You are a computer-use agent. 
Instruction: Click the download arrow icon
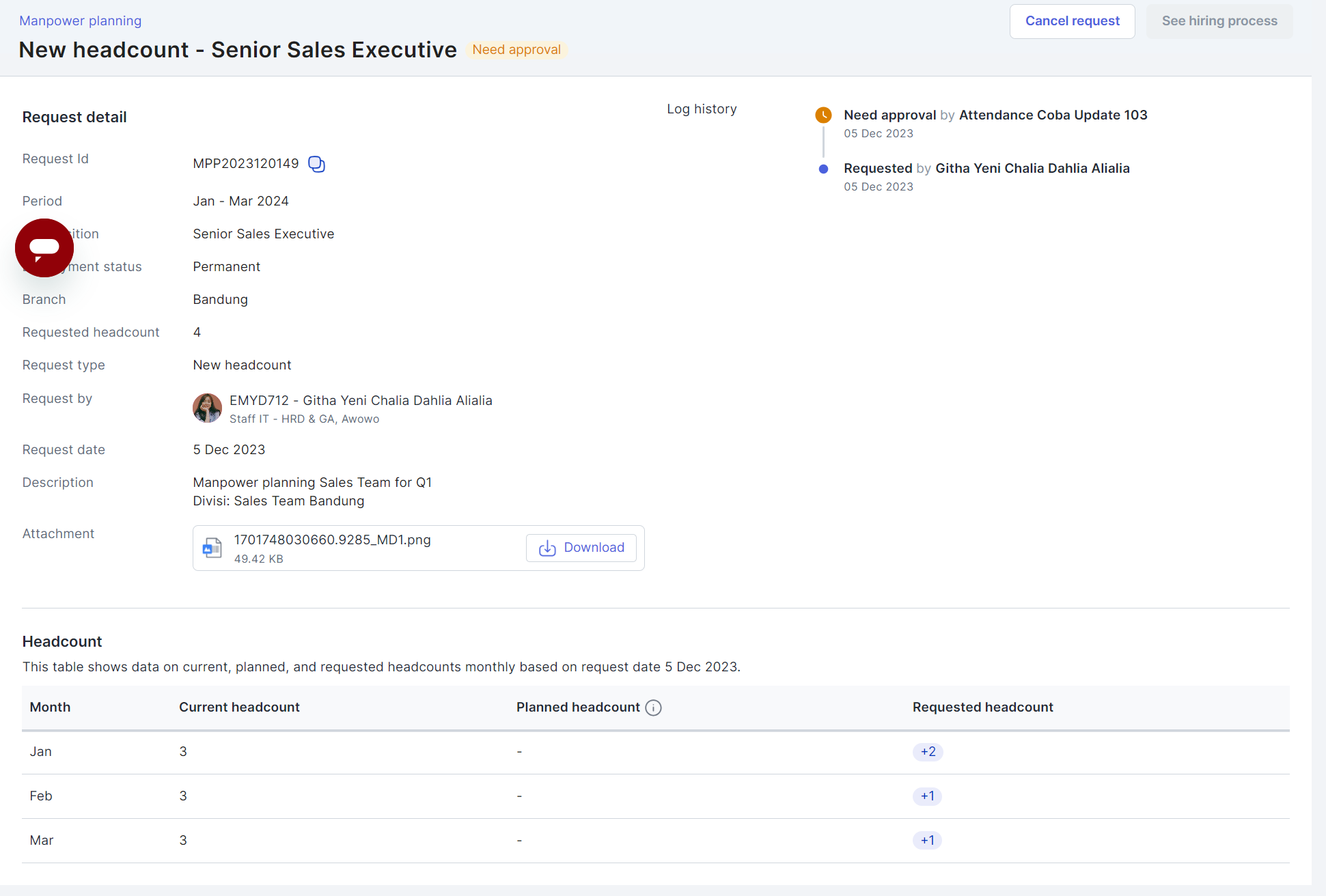click(547, 548)
